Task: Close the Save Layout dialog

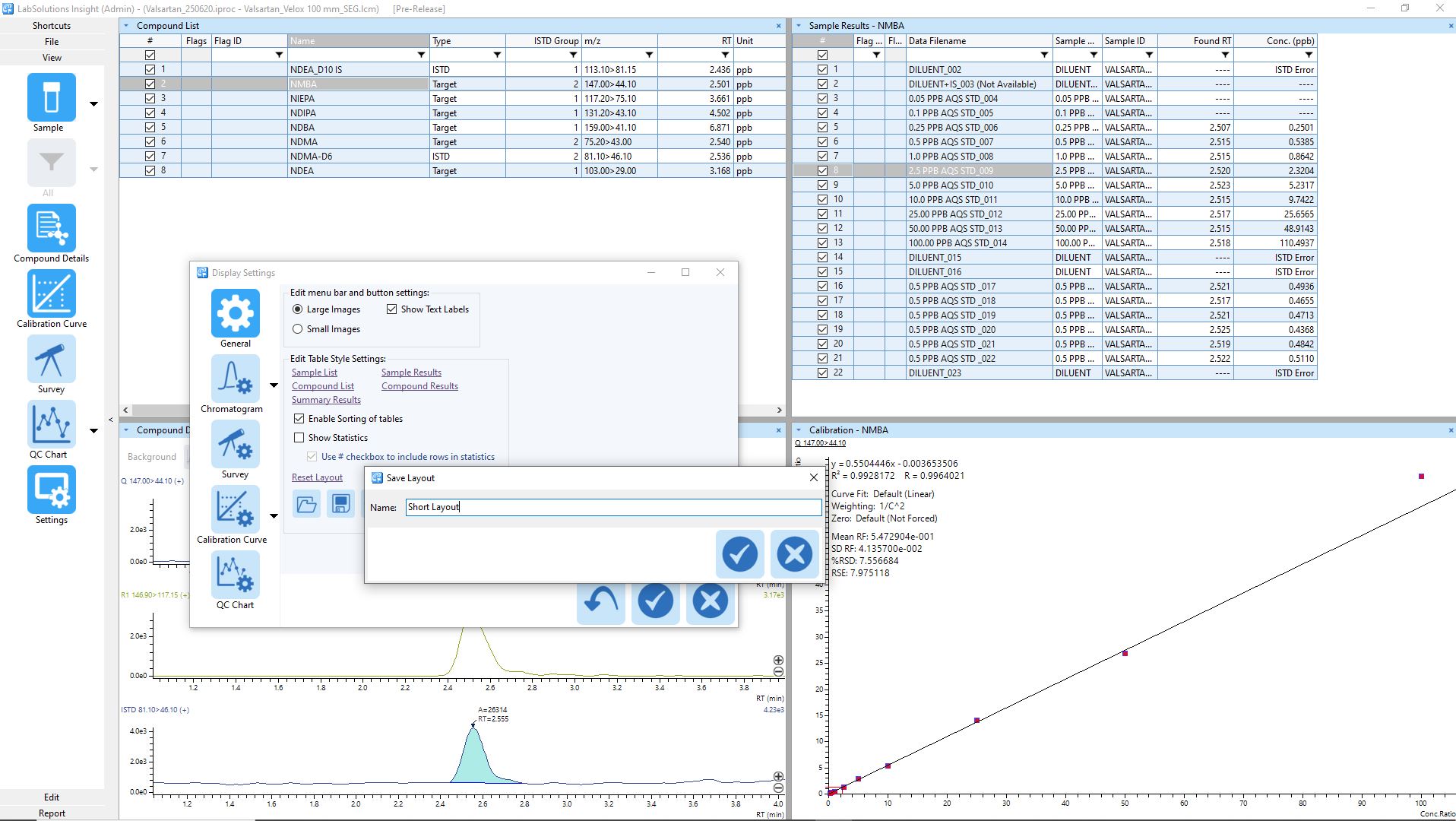Action: coord(814,477)
